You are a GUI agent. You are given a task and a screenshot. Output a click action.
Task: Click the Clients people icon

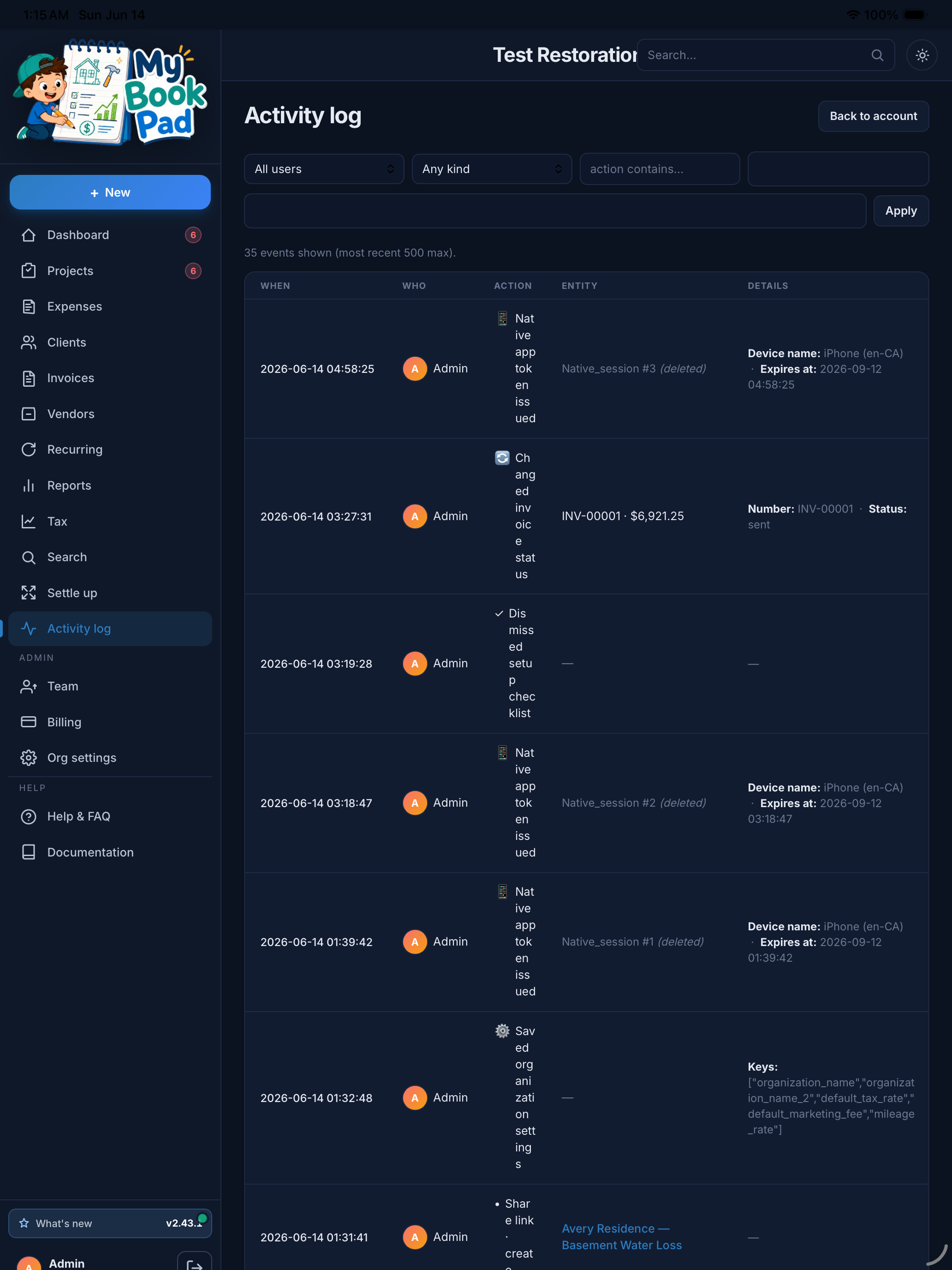pos(28,342)
